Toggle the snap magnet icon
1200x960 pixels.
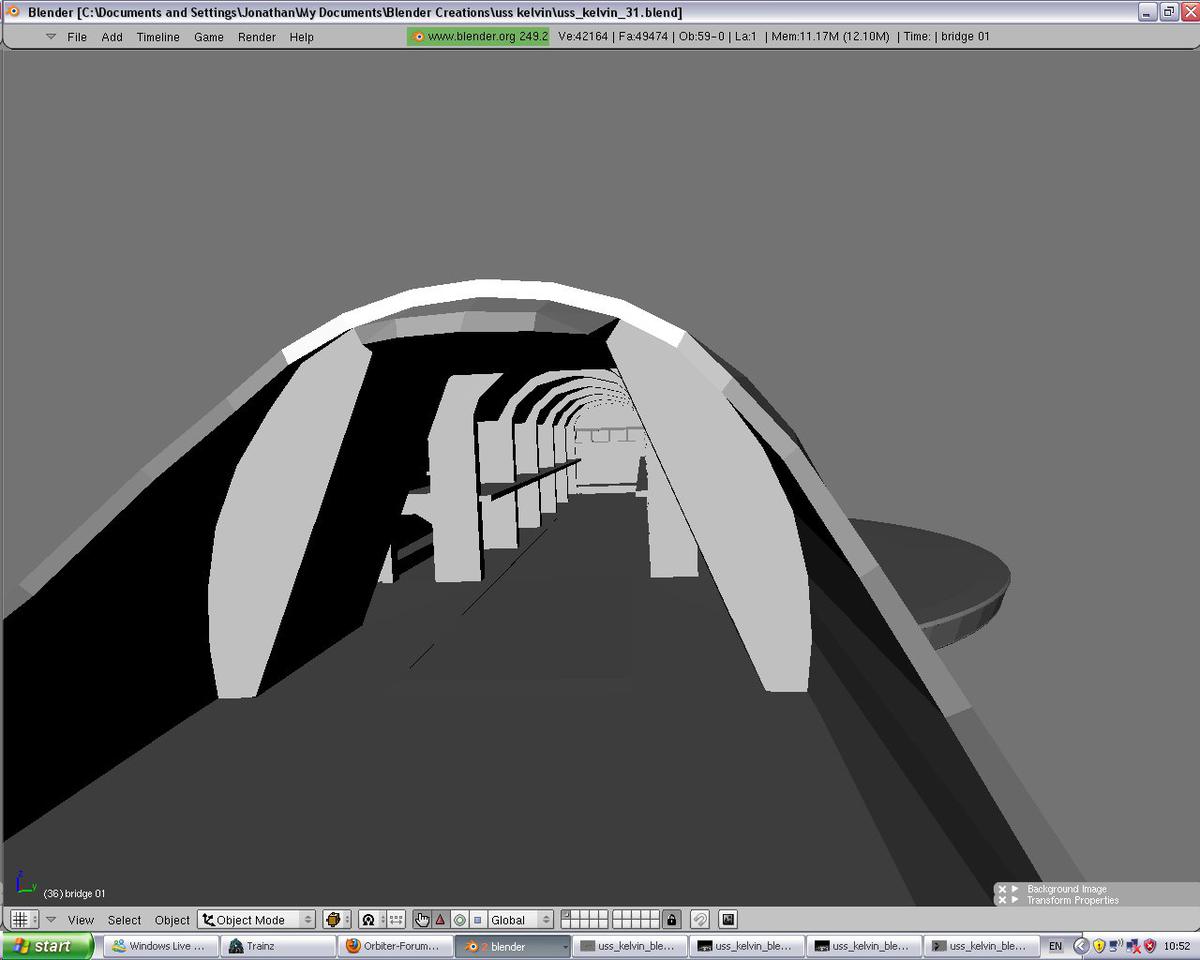tap(701, 919)
